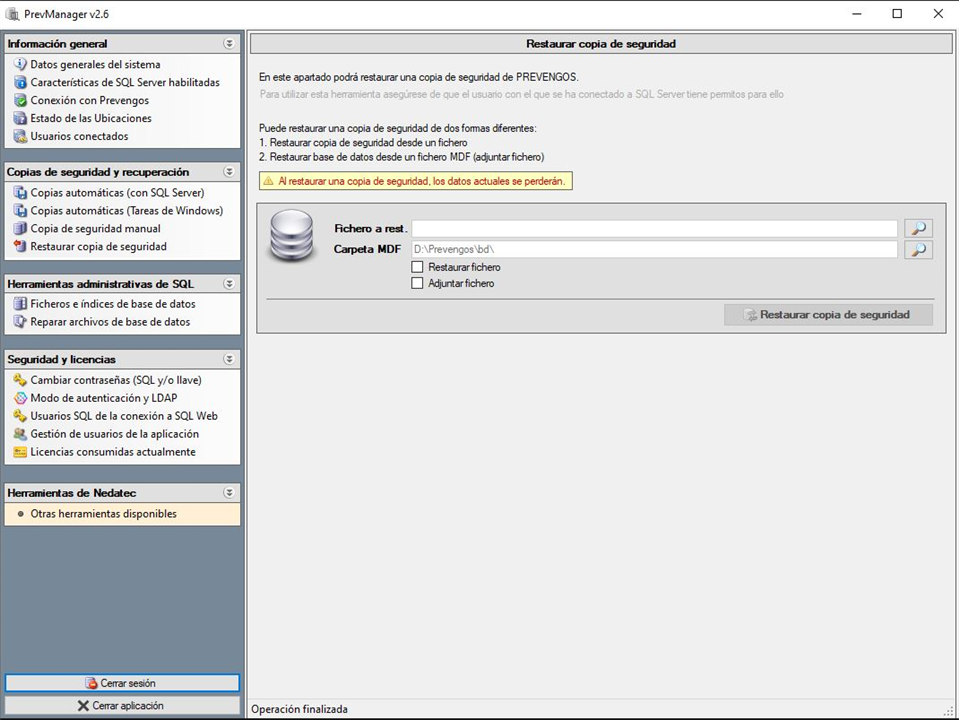
Task: Click the Cambiar contraseñas keys icon
Action: click(20, 380)
